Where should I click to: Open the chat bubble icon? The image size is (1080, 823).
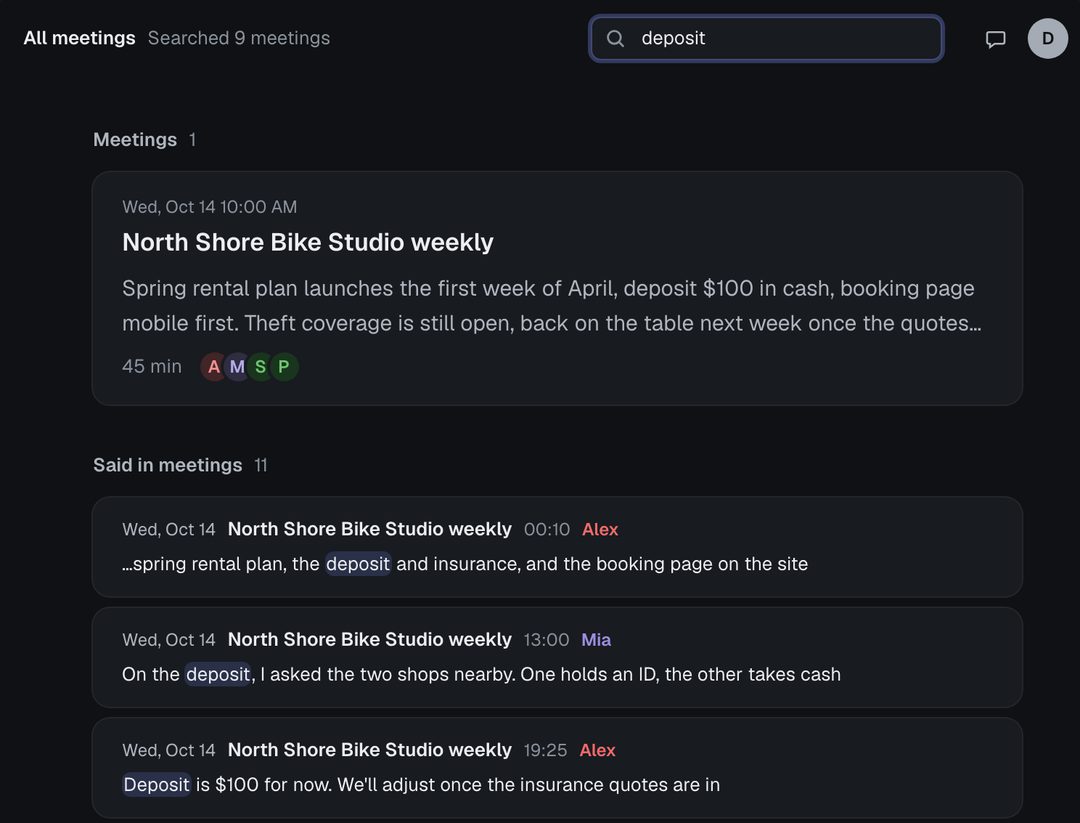(x=995, y=39)
